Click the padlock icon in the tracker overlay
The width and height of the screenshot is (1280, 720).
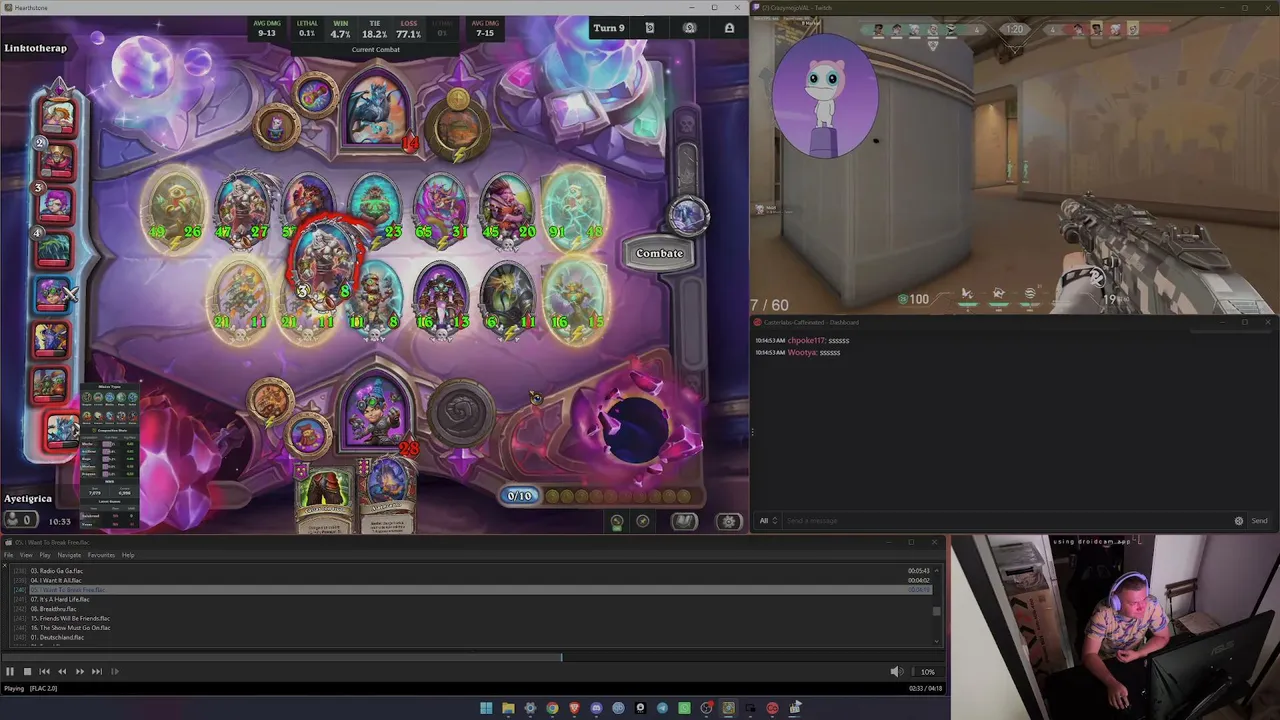(729, 28)
